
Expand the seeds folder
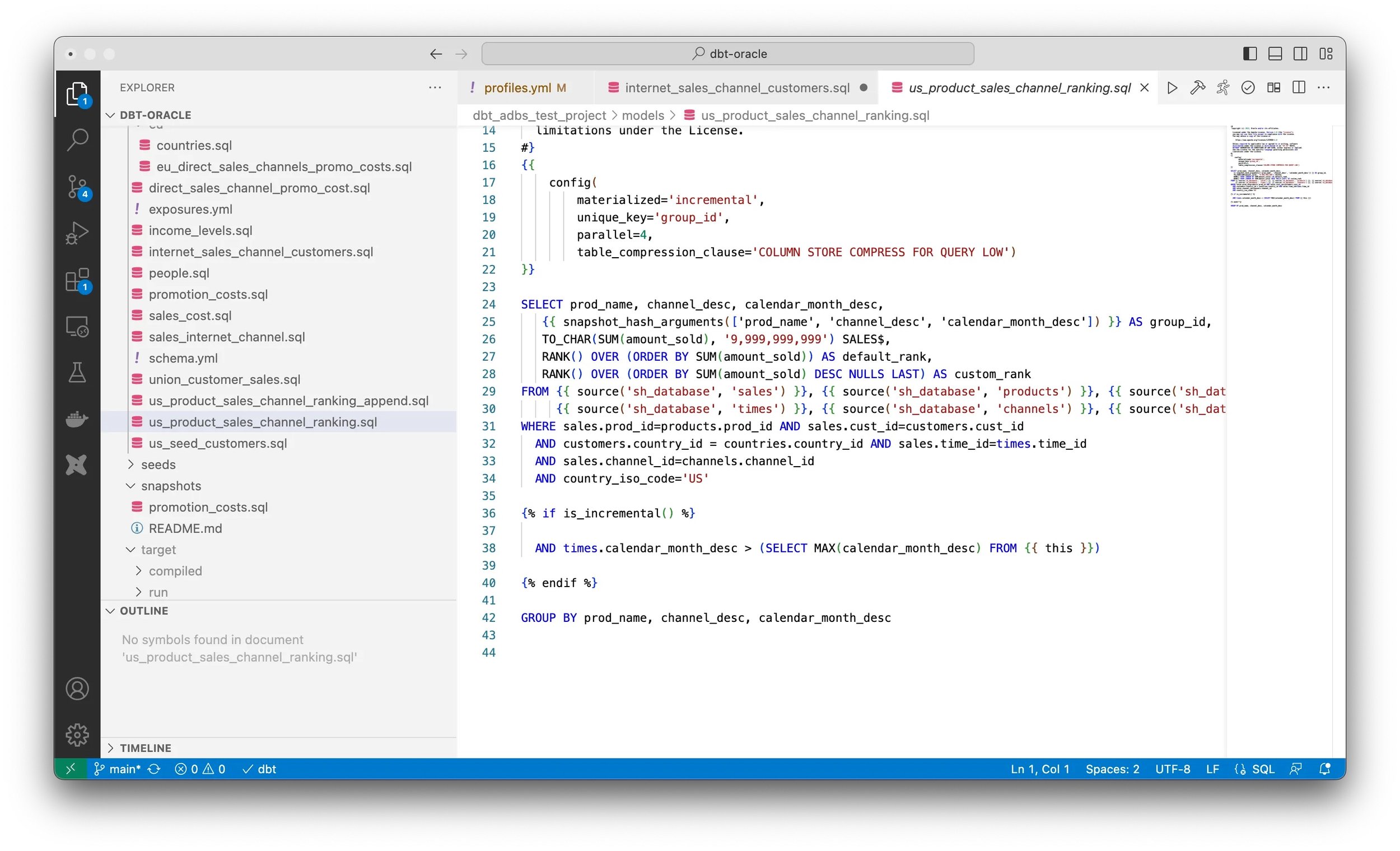click(x=158, y=464)
